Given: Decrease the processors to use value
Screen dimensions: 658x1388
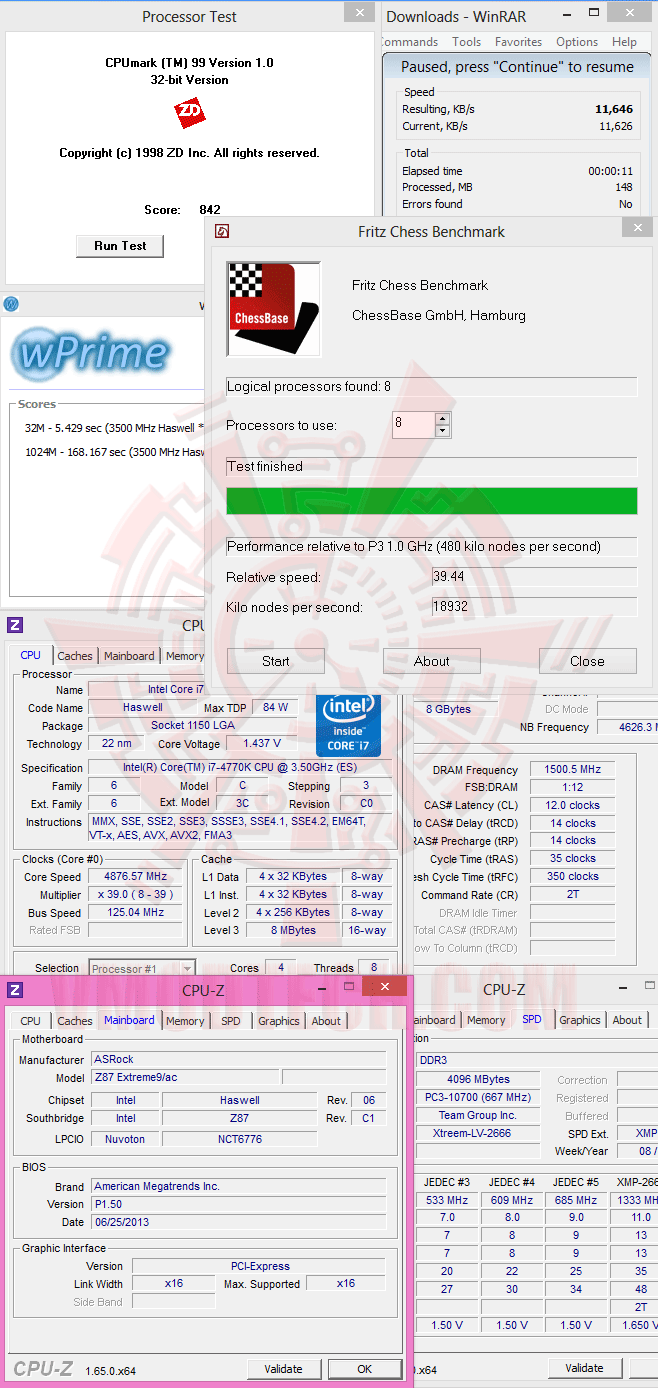Looking at the screenshot, I should pyautogui.click(x=443, y=431).
